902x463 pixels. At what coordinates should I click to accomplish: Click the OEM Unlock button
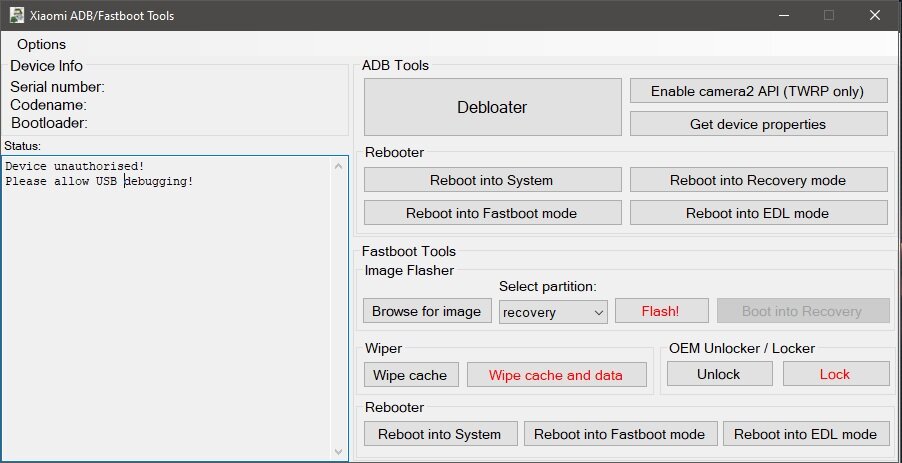click(719, 374)
